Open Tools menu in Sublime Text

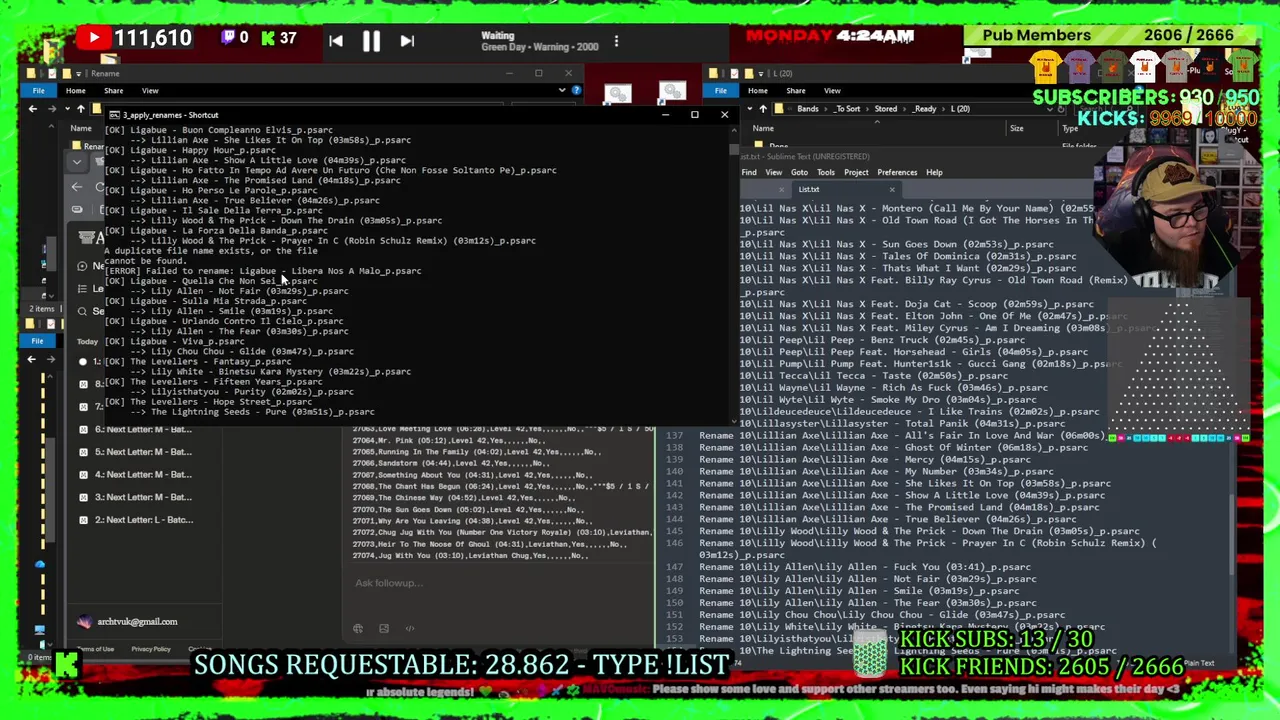(x=825, y=172)
